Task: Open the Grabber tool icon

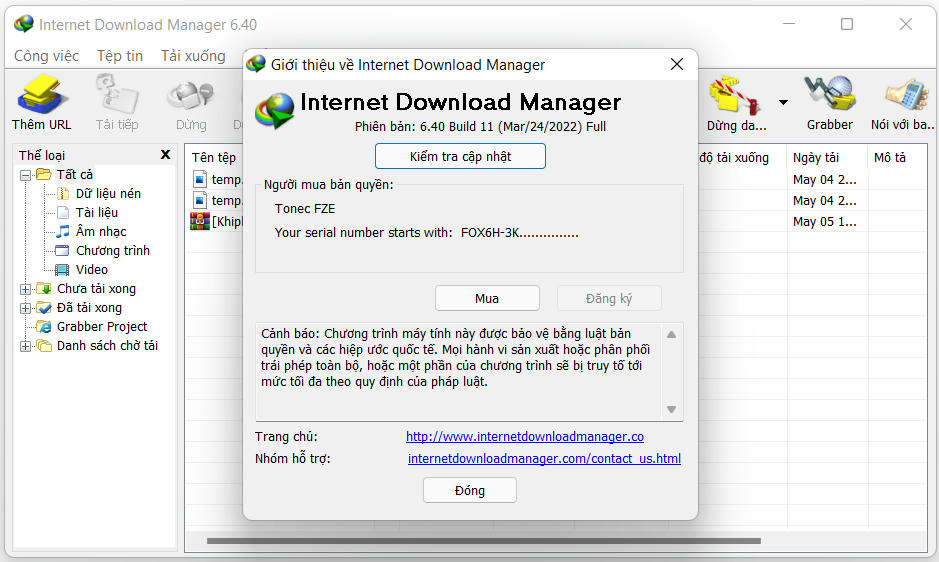Action: tap(829, 102)
